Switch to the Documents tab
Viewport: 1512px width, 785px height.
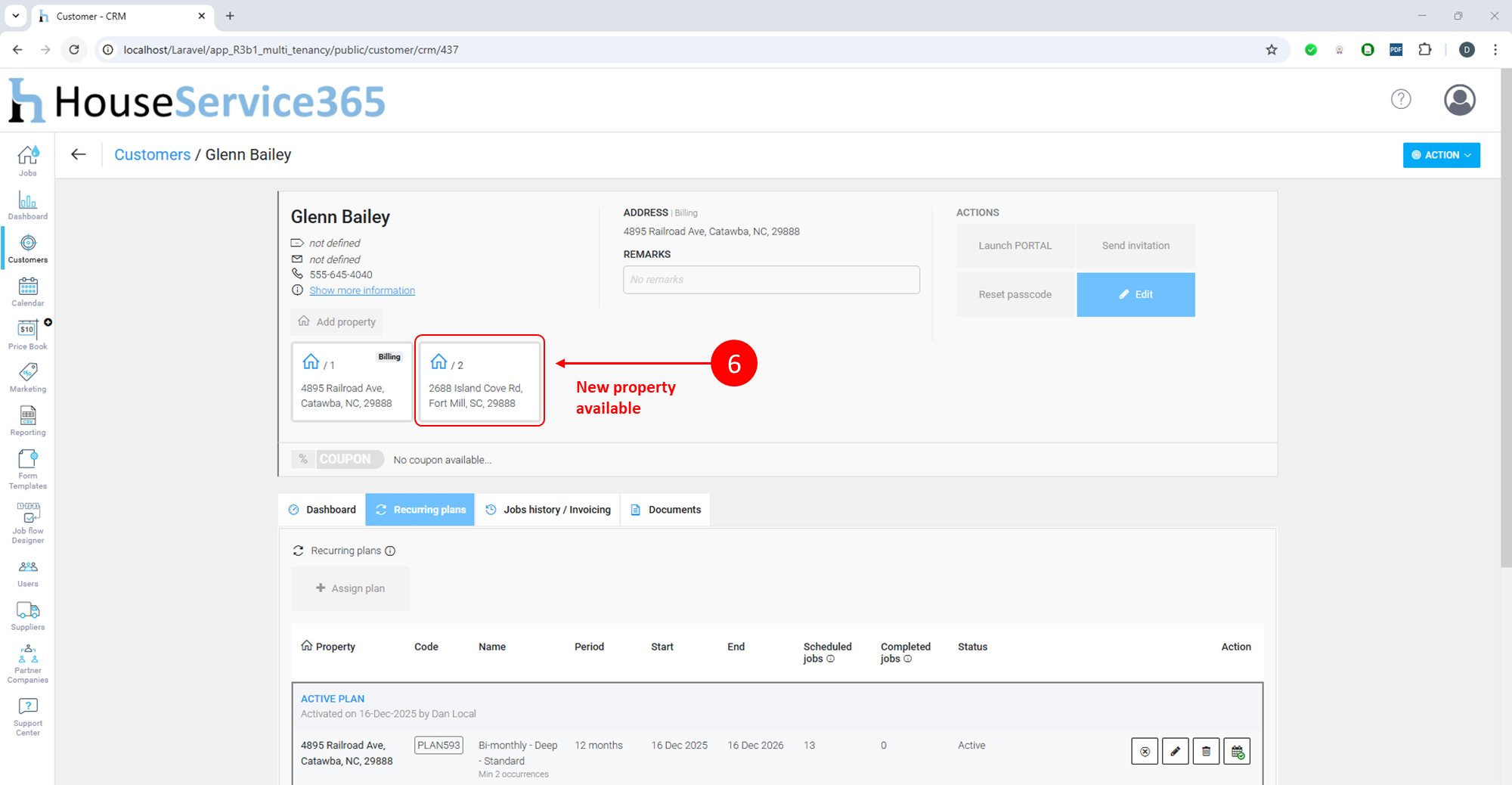(x=665, y=510)
